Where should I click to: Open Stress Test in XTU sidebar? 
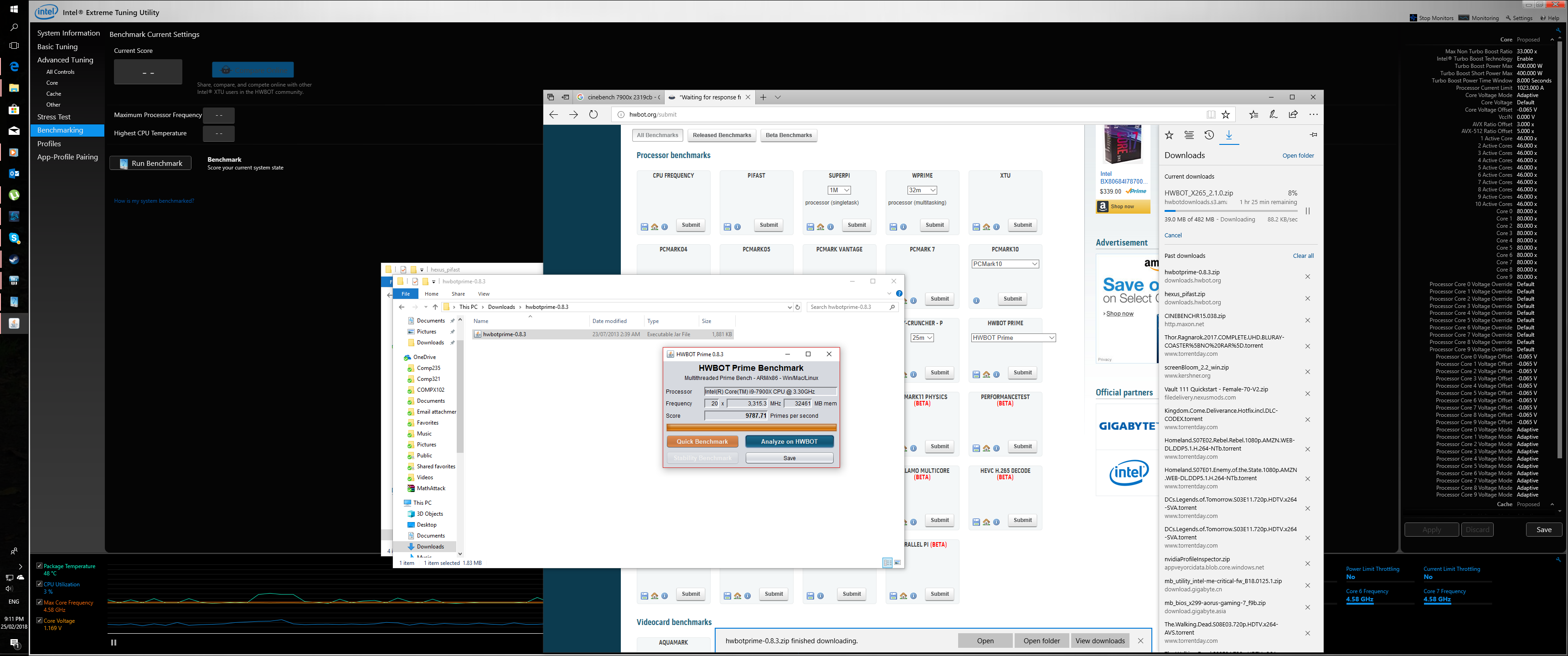[54, 117]
